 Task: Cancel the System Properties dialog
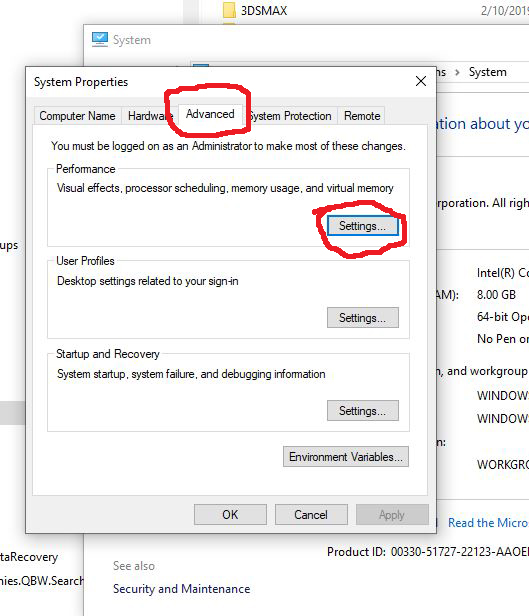click(311, 515)
